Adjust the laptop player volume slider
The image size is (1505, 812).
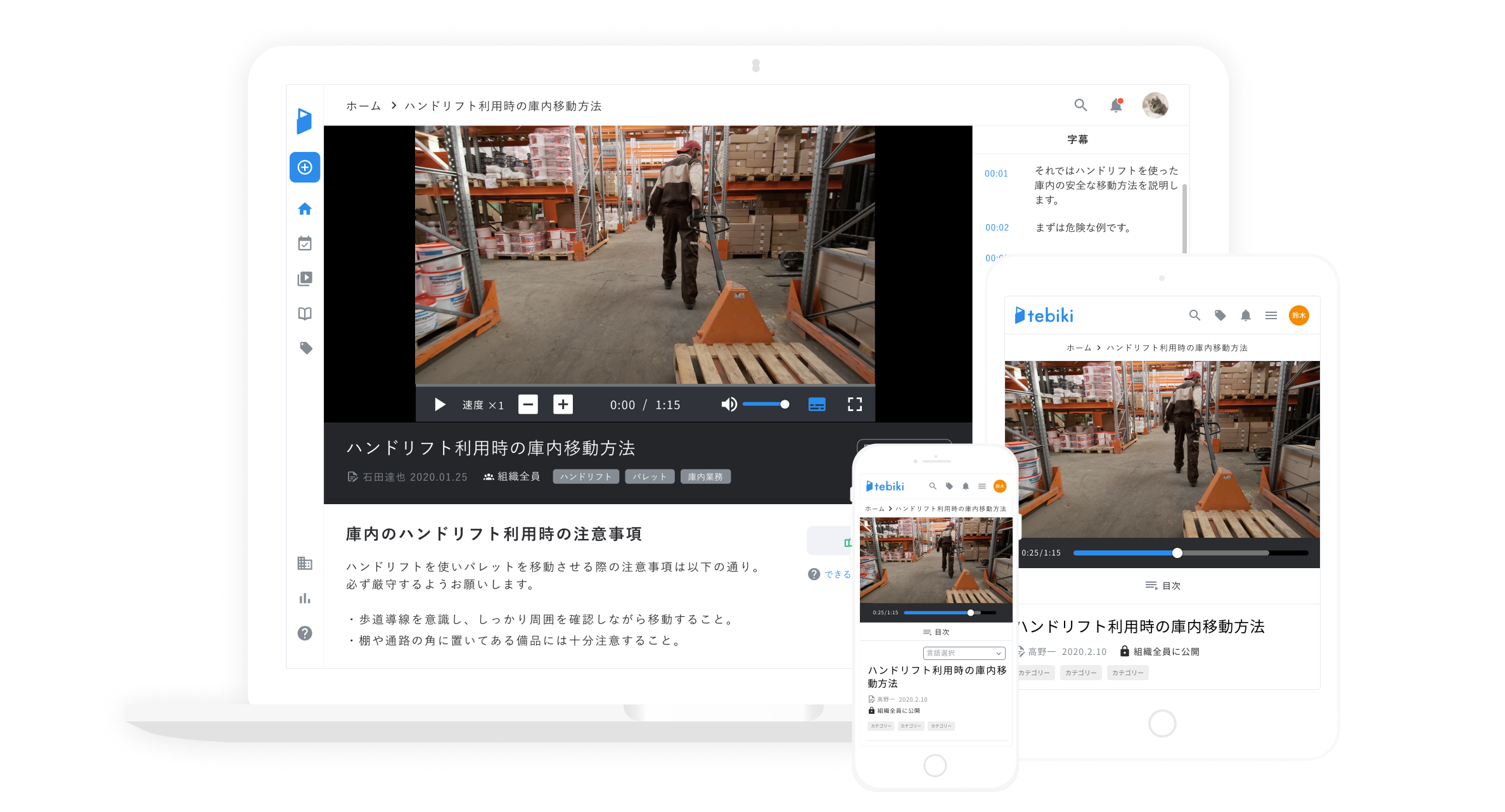click(765, 404)
